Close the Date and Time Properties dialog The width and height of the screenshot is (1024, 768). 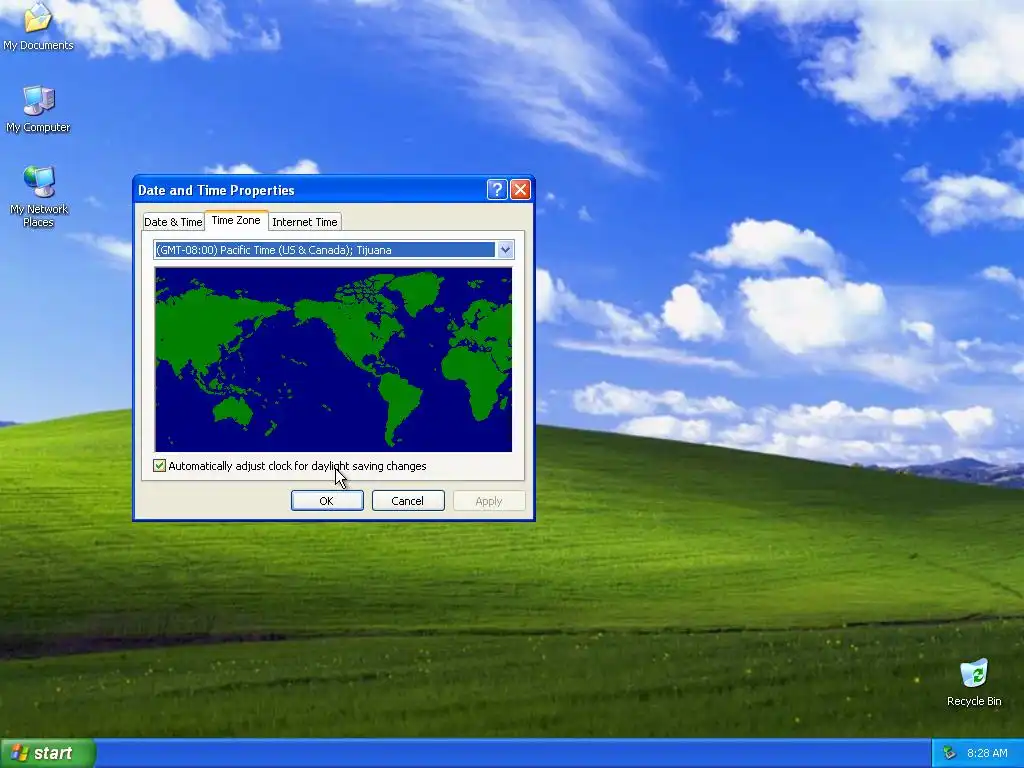520,190
